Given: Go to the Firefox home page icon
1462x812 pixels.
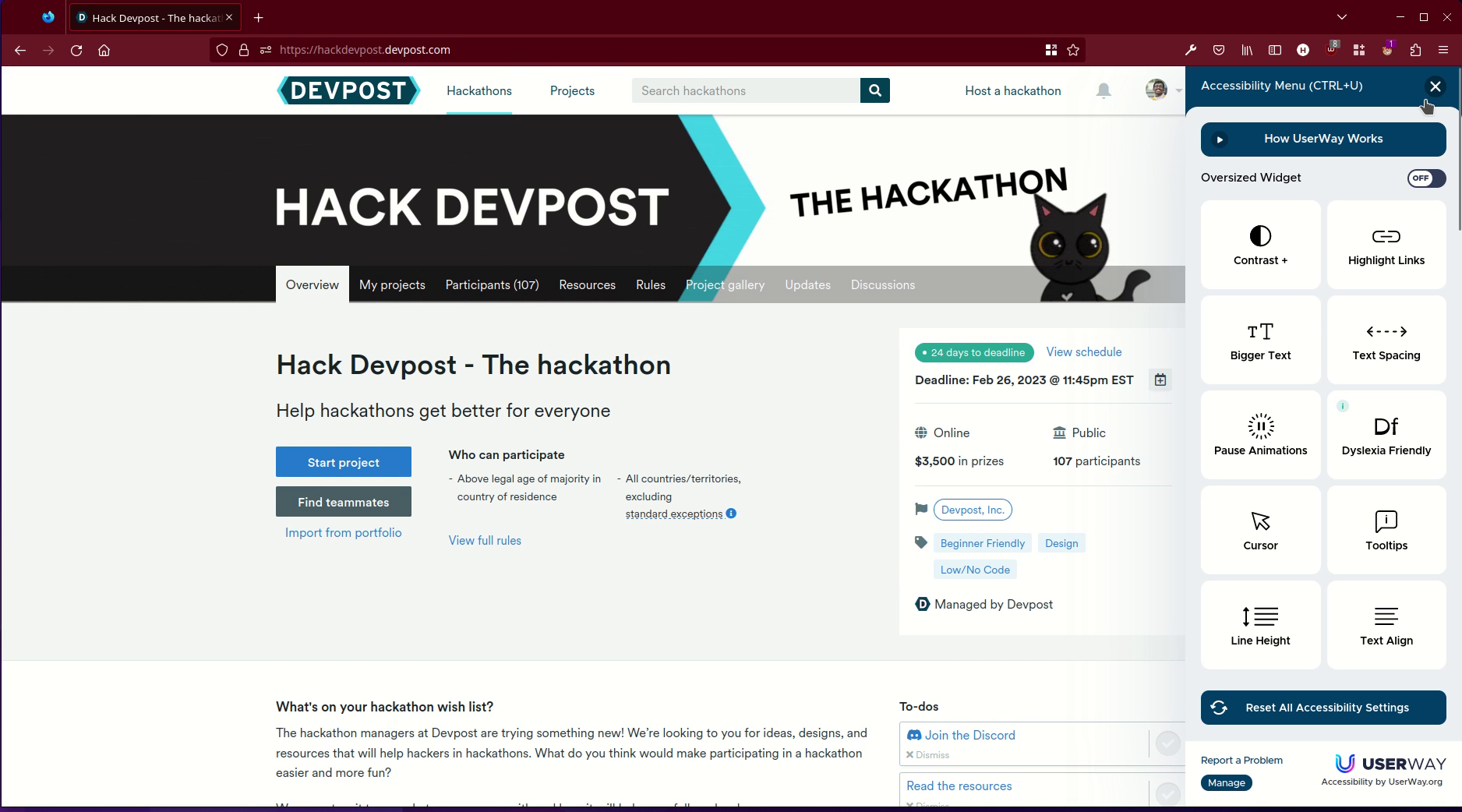Looking at the screenshot, I should (104, 50).
